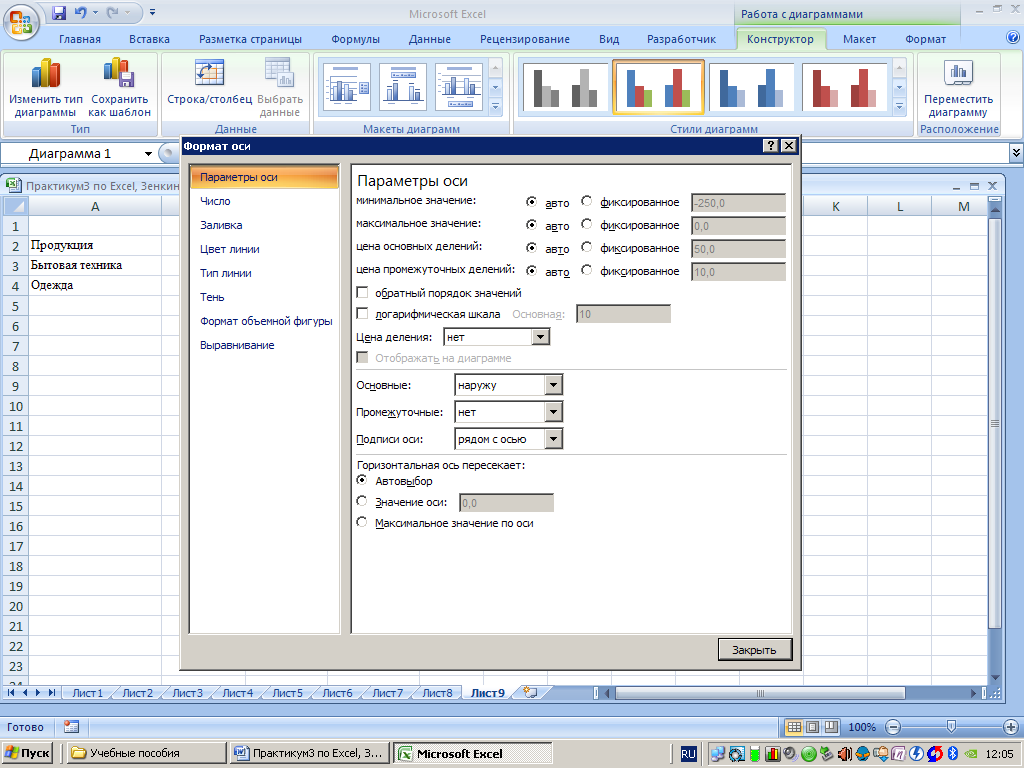Select the second chart layout thumbnail
The image size is (1024, 768).
tap(403, 87)
